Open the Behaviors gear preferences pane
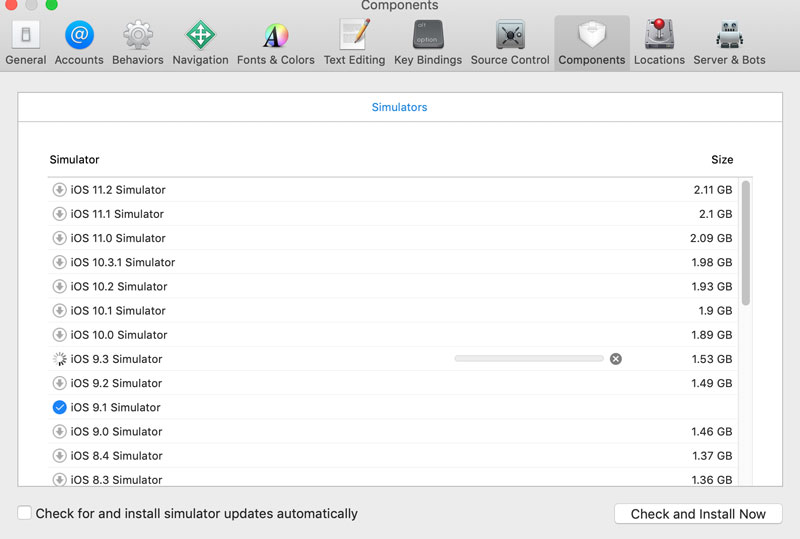The height and width of the screenshot is (539, 800). click(138, 43)
